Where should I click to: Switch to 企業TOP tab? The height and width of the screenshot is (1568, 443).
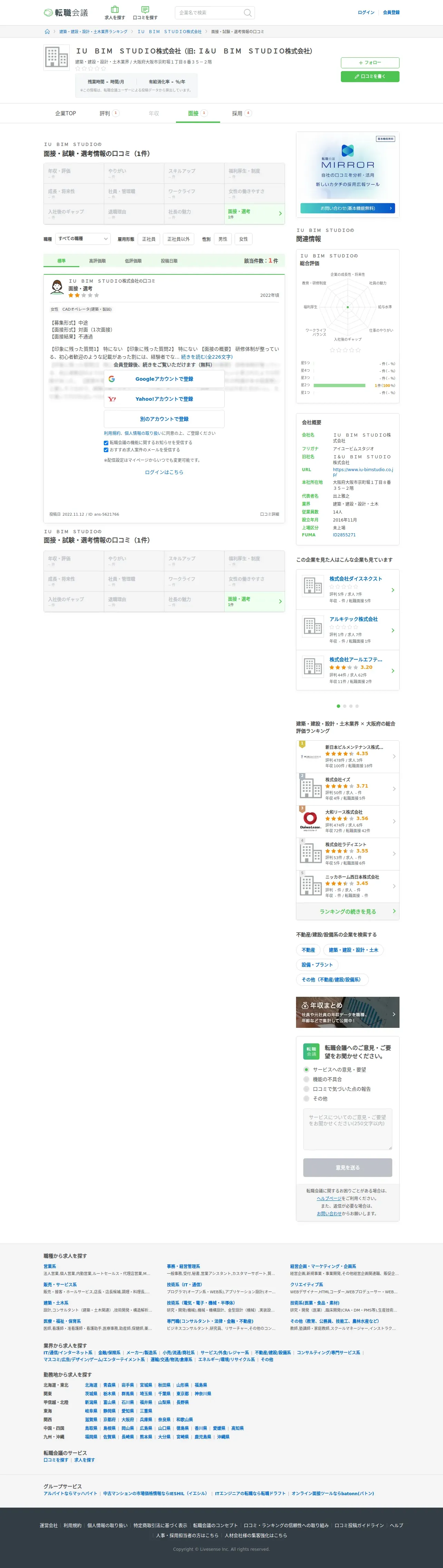tap(66, 113)
